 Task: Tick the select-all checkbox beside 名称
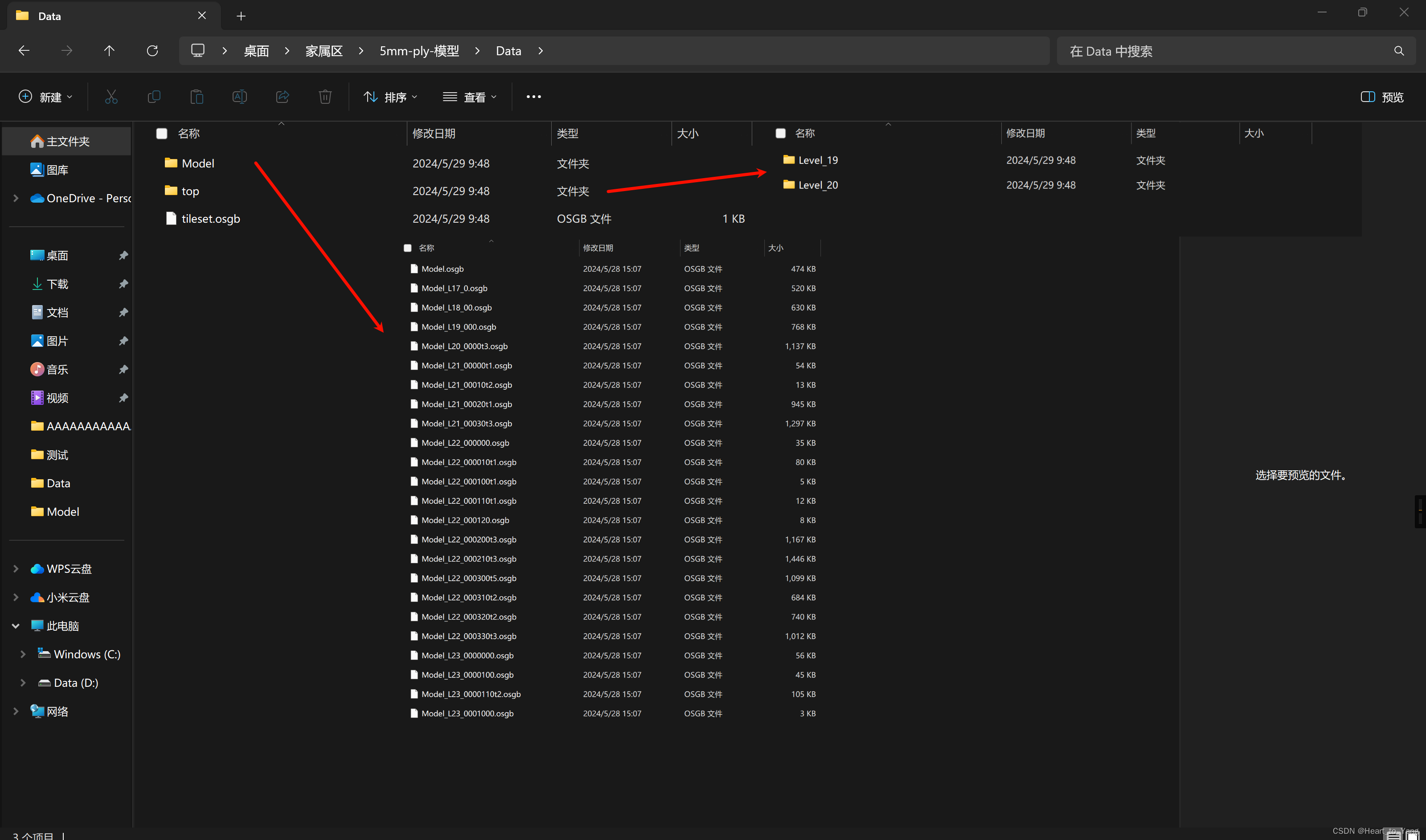tap(162, 134)
